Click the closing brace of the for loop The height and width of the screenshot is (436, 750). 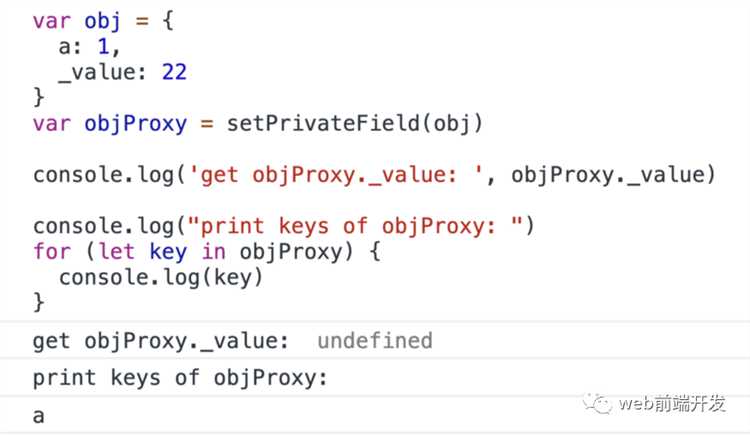point(39,302)
